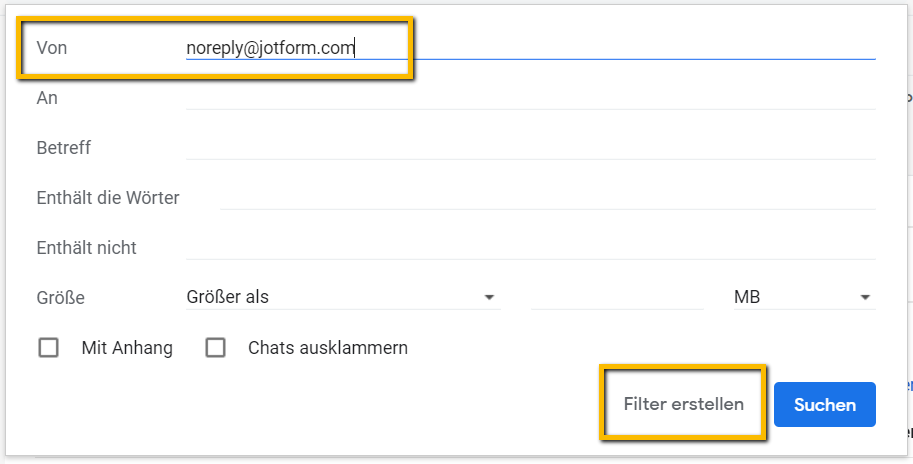The image size is (913, 464).
Task: Click the Von field label
Action: coord(52,47)
